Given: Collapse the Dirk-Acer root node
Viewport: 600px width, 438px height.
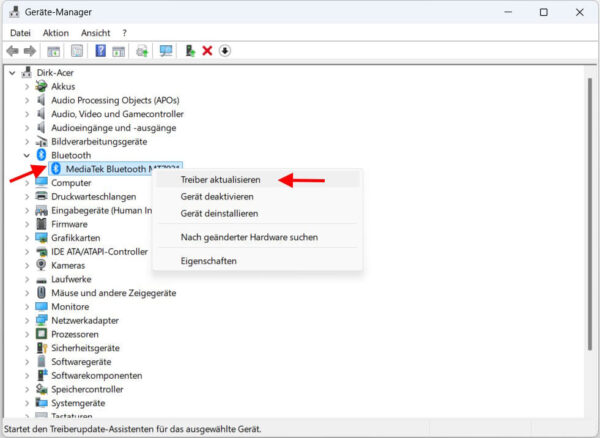Looking at the screenshot, I should tap(12, 73).
